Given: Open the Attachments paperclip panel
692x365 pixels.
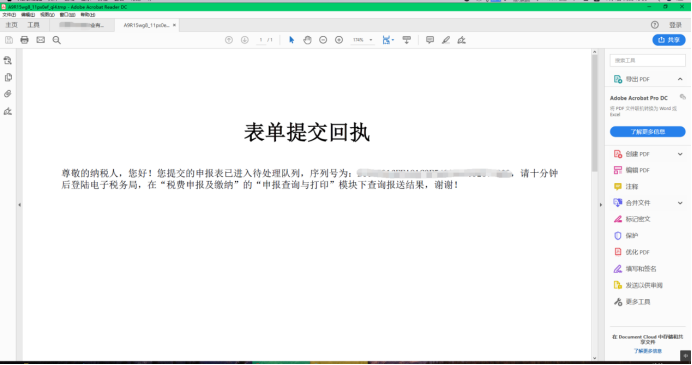Looking at the screenshot, I should coord(8,94).
